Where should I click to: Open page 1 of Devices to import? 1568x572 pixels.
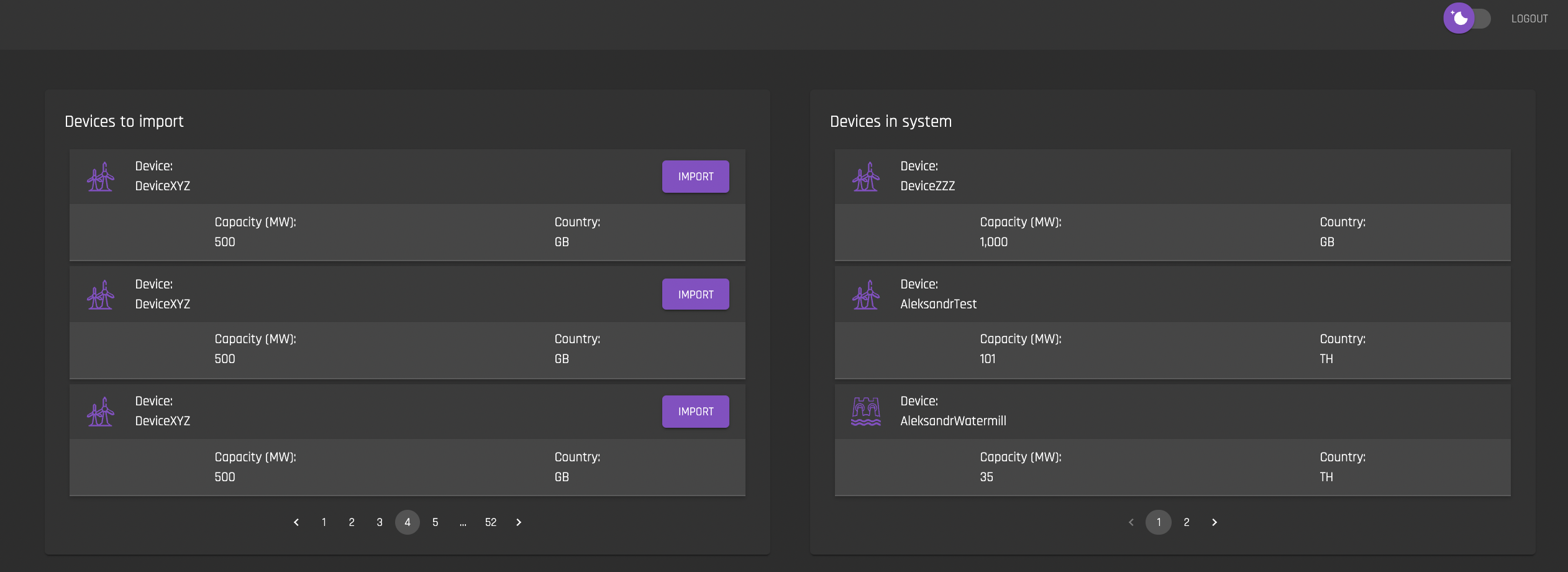(x=324, y=522)
